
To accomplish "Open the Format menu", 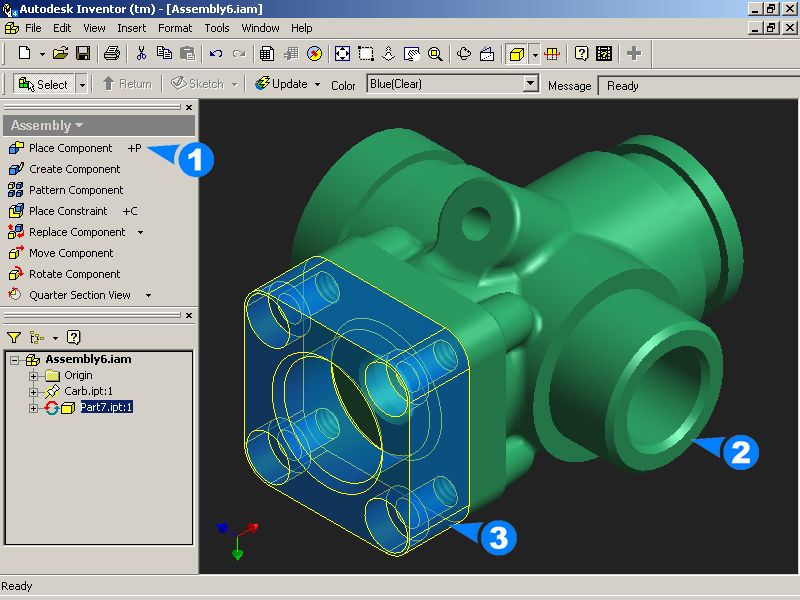I will 175,28.
